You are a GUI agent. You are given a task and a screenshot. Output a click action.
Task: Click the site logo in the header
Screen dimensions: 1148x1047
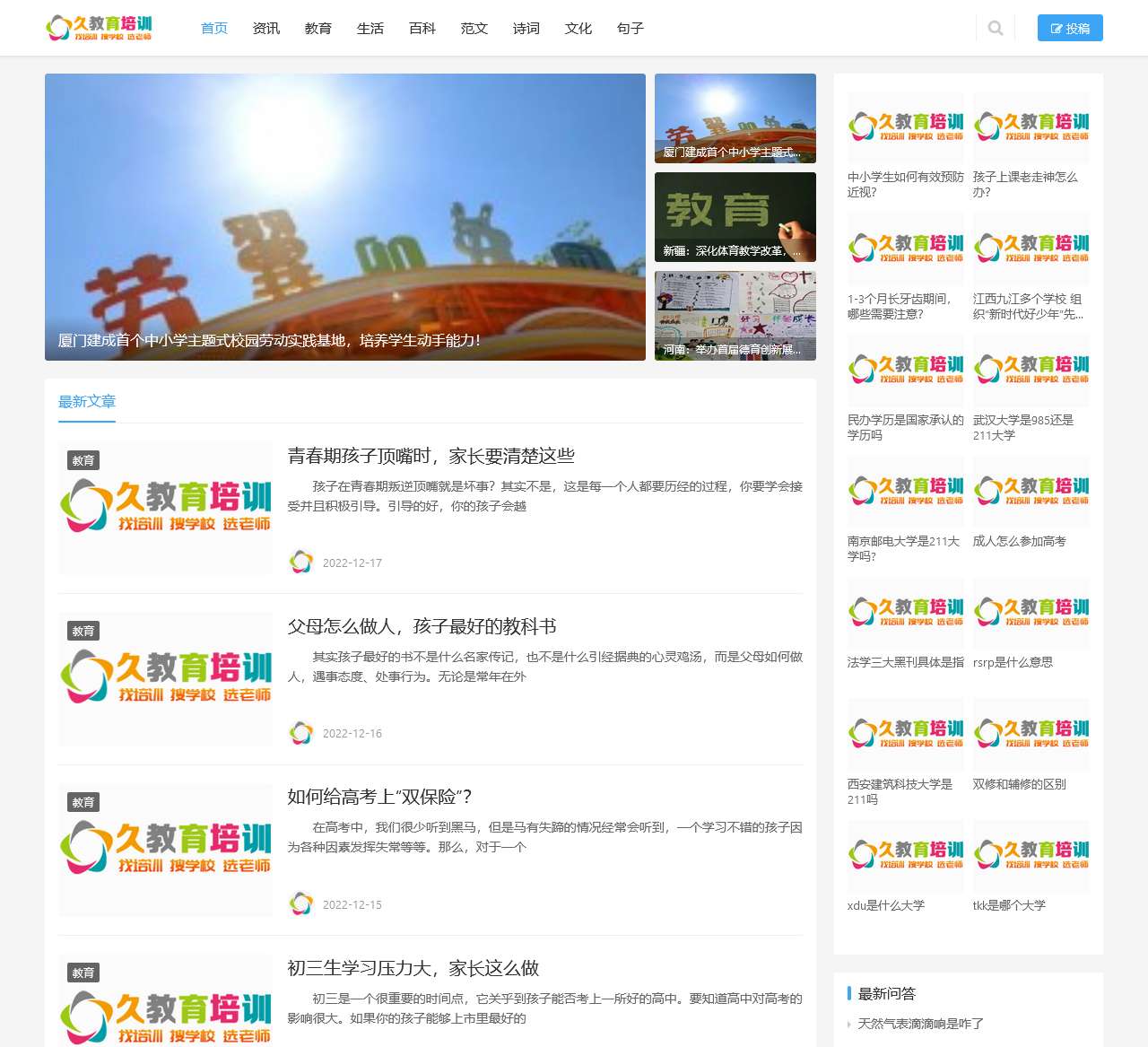point(99,28)
